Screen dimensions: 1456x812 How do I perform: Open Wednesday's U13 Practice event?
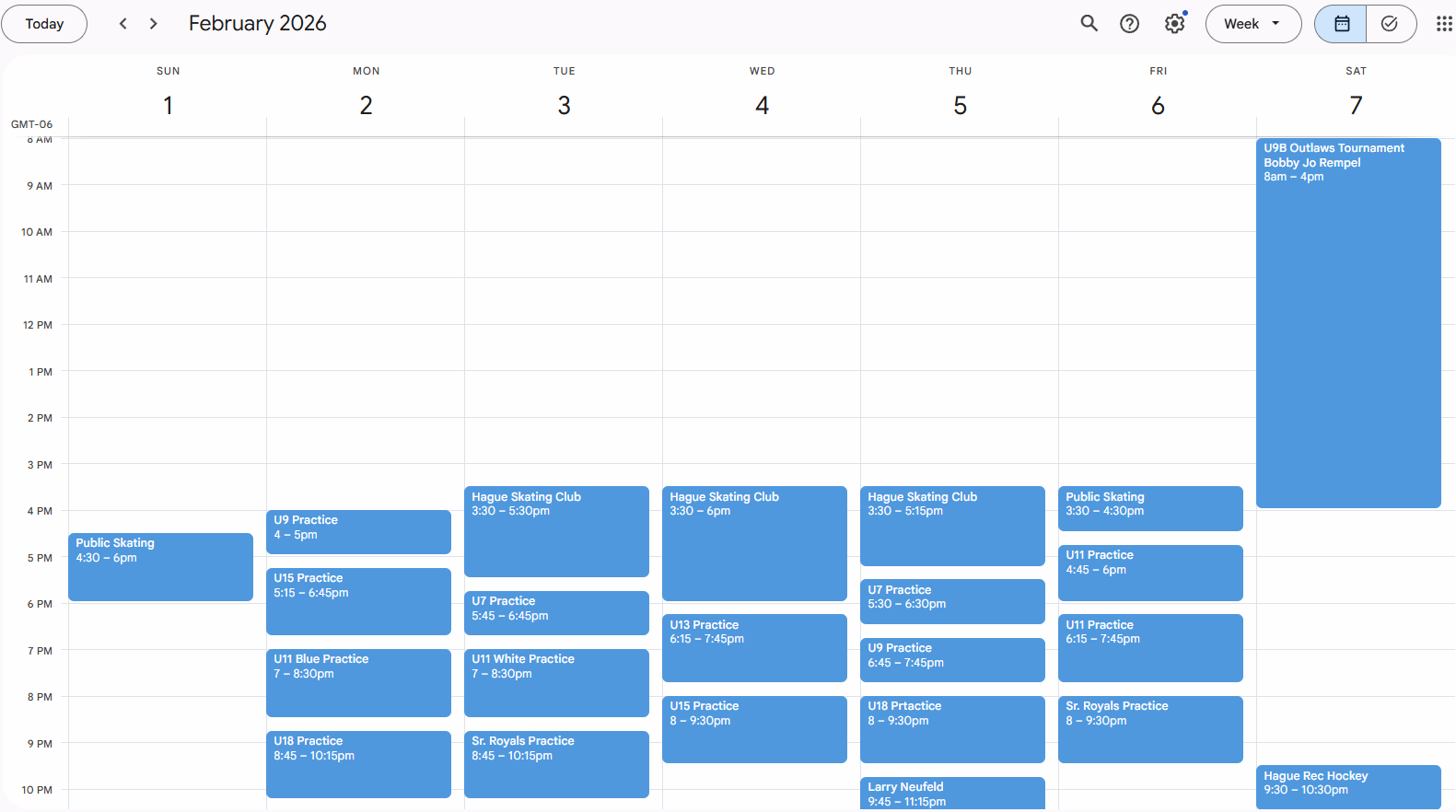point(753,647)
